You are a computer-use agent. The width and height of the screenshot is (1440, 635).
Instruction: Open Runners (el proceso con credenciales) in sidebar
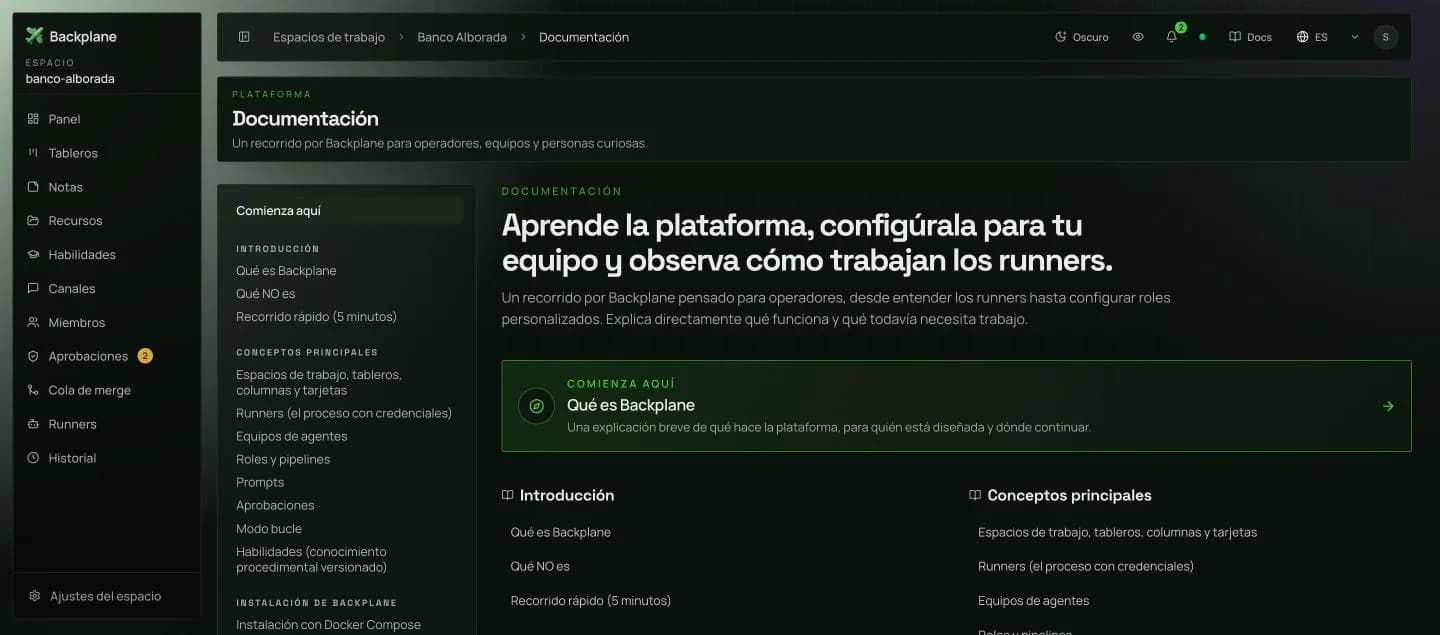point(344,413)
